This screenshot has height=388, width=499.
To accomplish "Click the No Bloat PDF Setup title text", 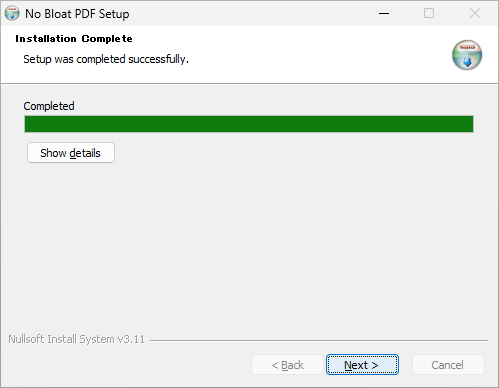I will pos(77,14).
